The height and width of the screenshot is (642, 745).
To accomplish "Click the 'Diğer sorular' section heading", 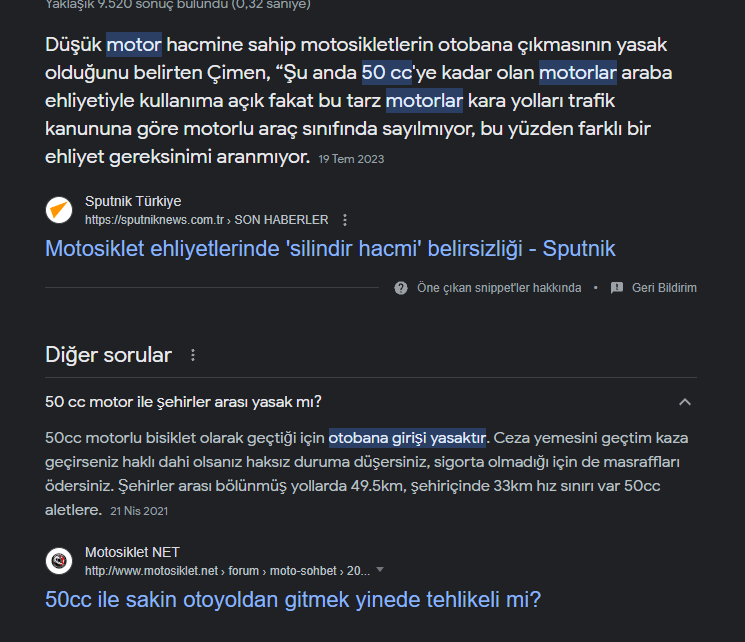I will 108,355.
